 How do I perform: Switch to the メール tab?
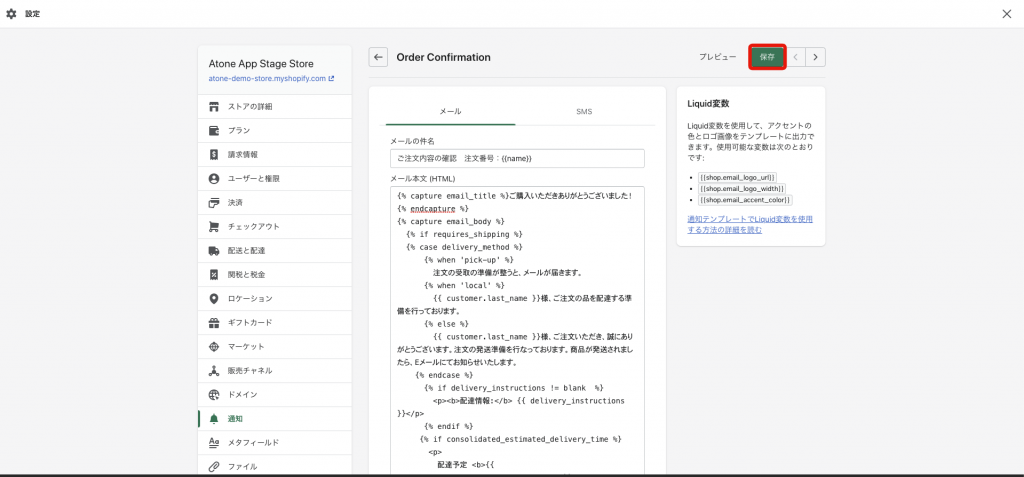coord(451,112)
